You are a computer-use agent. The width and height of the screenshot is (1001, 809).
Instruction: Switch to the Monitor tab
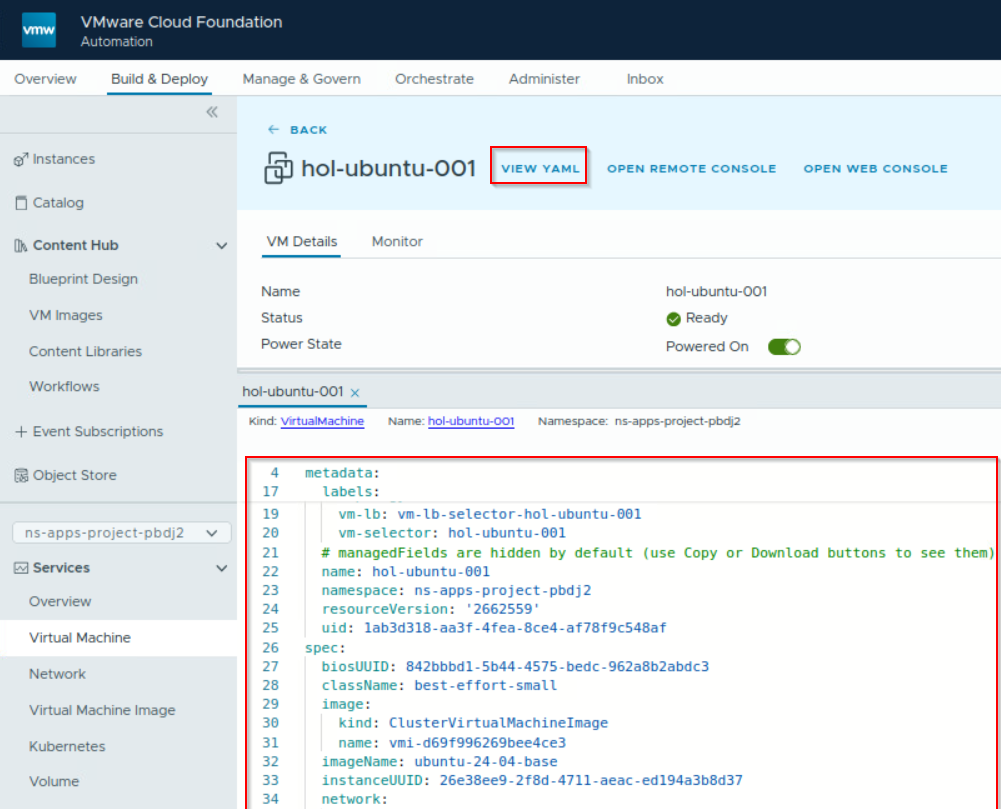396,241
